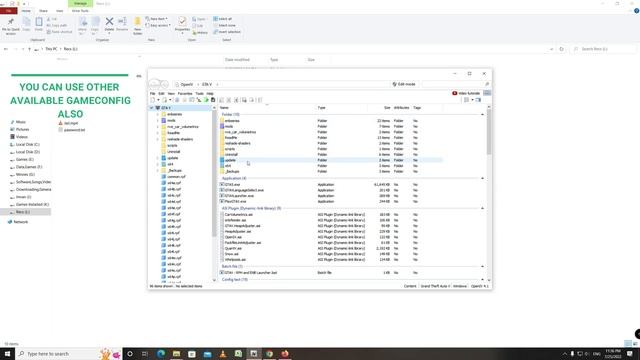Click Select all in the Explorer ribbon
Viewport: 640px width, 360px height.
pyautogui.click(x=222, y=19)
